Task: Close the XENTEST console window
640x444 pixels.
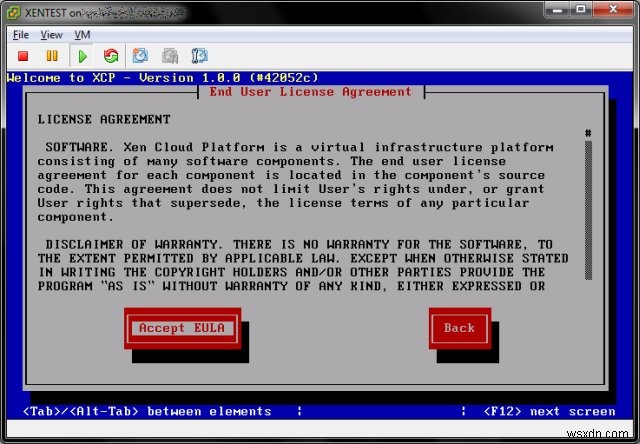Action: point(613,9)
